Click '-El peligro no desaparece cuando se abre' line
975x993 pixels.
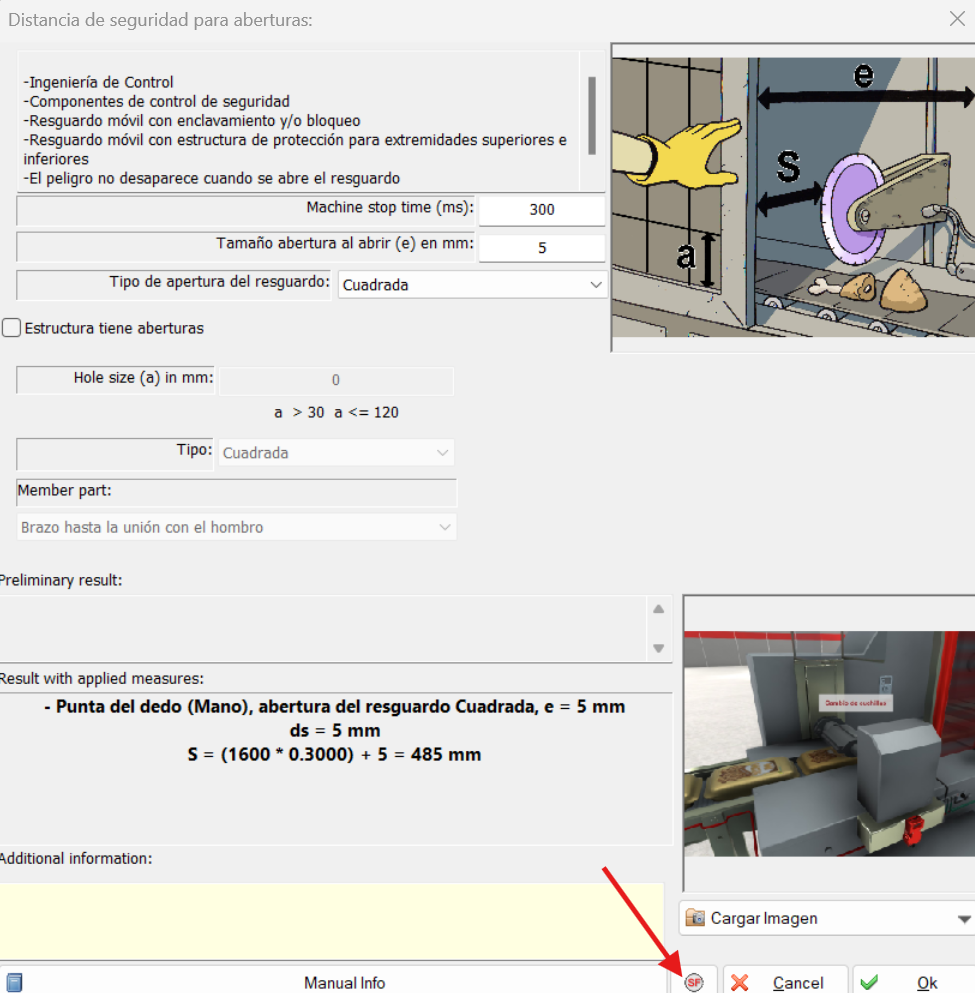tap(211, 178)
